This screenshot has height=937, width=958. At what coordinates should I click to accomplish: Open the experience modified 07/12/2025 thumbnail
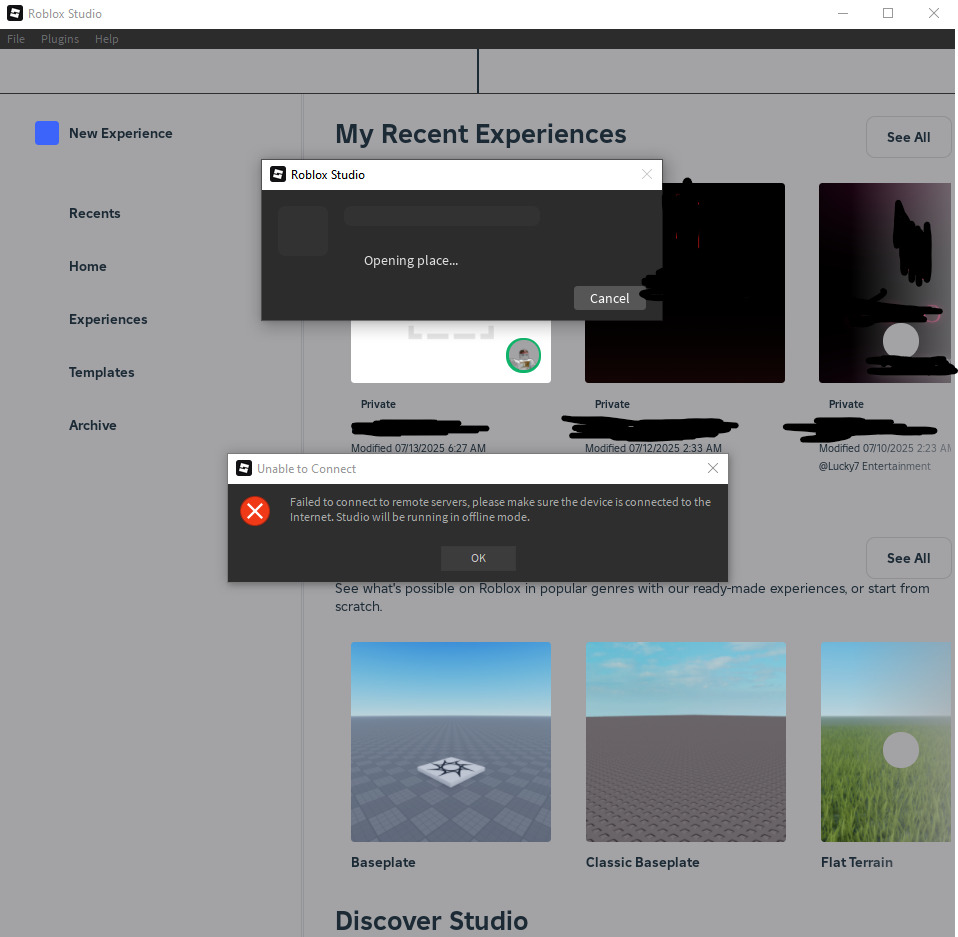click(685, 283)
